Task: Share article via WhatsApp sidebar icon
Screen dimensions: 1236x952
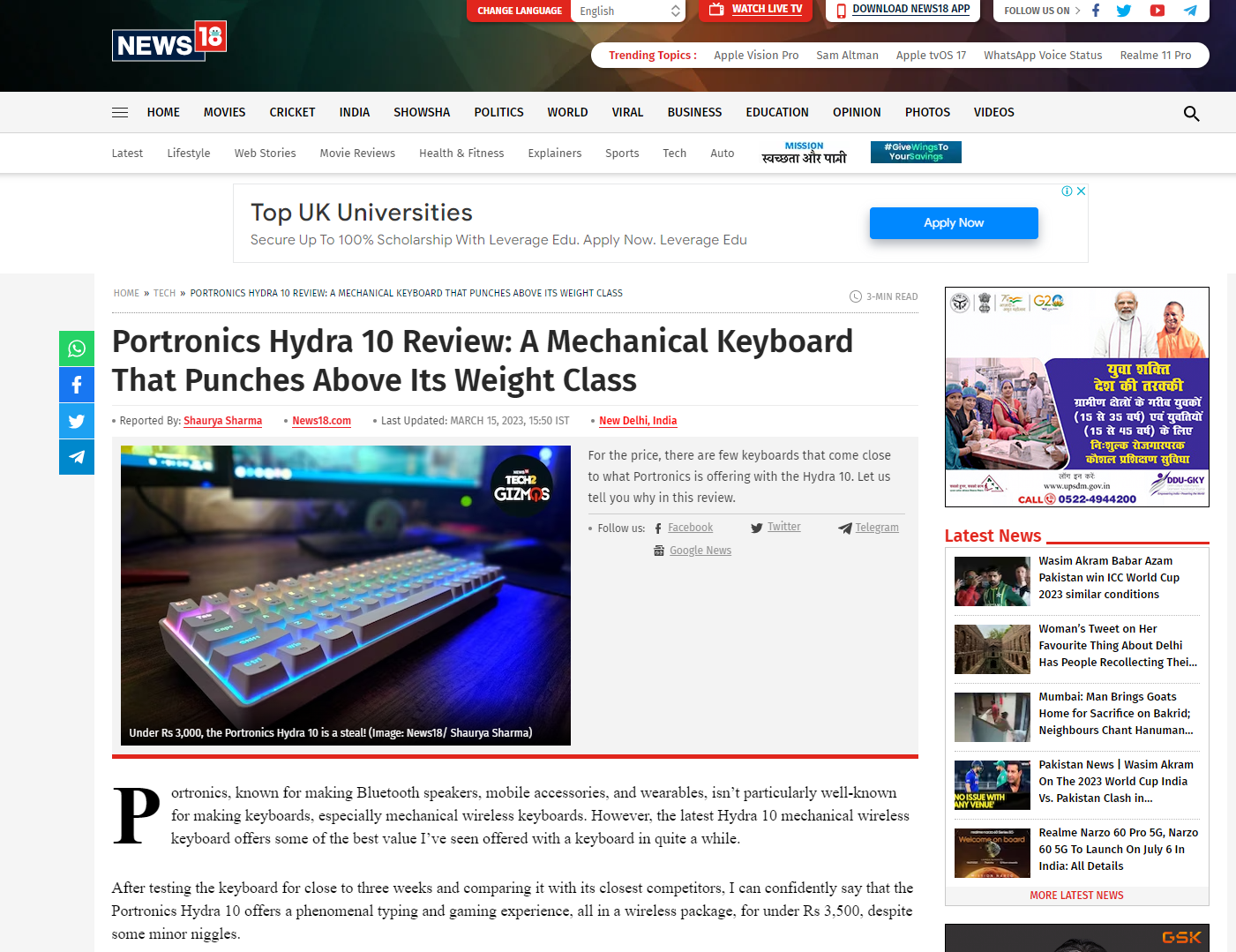Action: [77, 349]
